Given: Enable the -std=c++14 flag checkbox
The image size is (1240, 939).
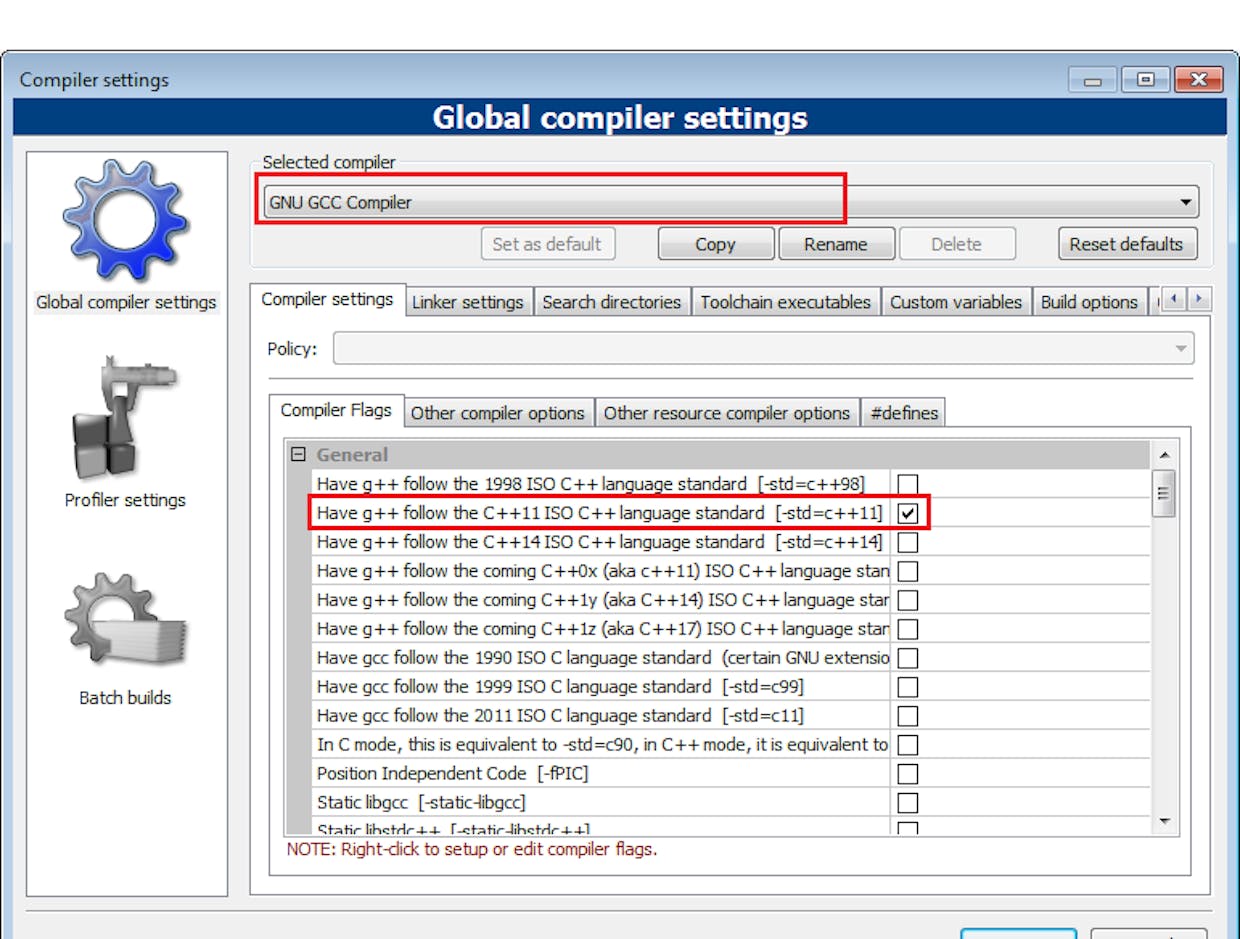Looking at the screenshot, I should [x=908, y=543].
